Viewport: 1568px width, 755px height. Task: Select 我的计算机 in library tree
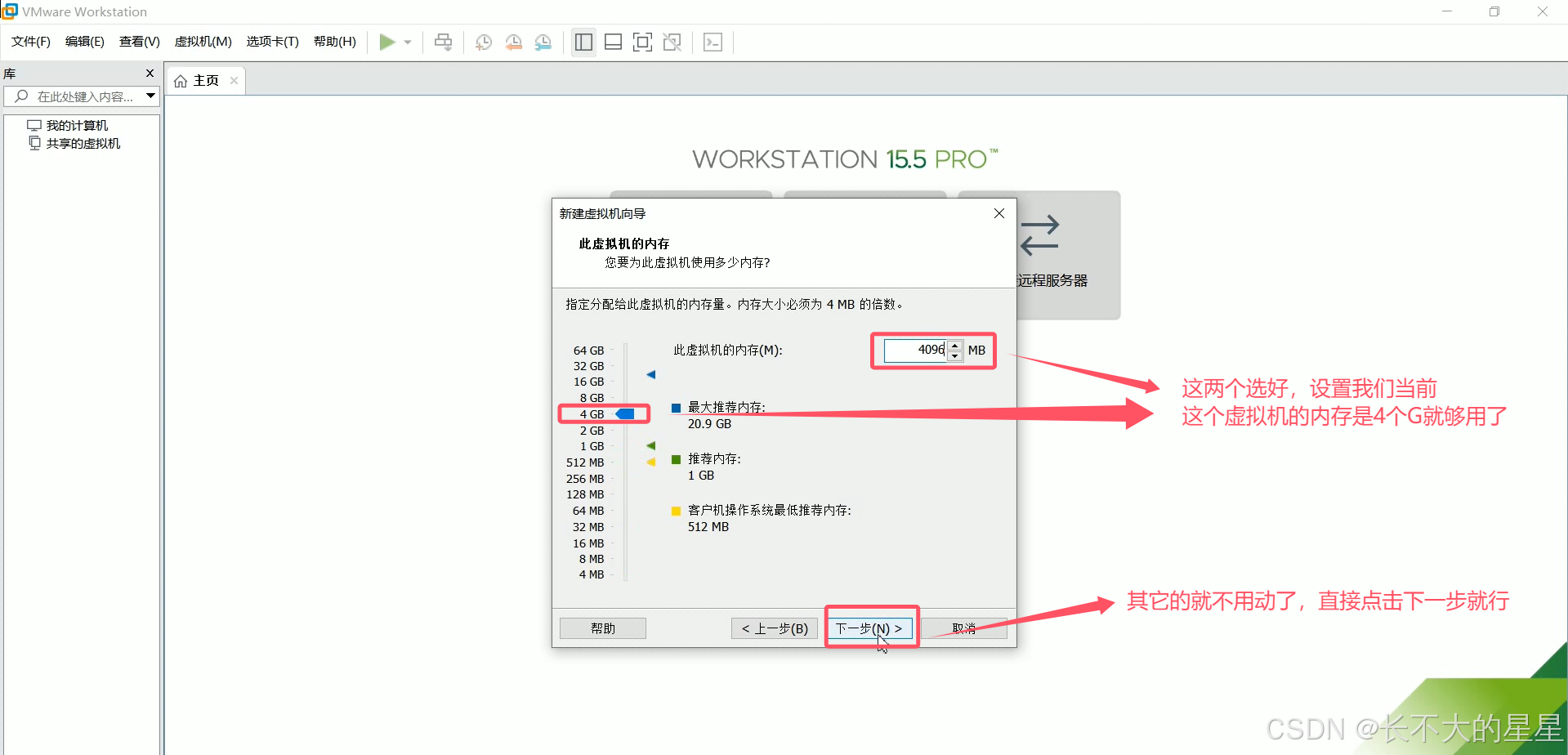click(77, 125)
